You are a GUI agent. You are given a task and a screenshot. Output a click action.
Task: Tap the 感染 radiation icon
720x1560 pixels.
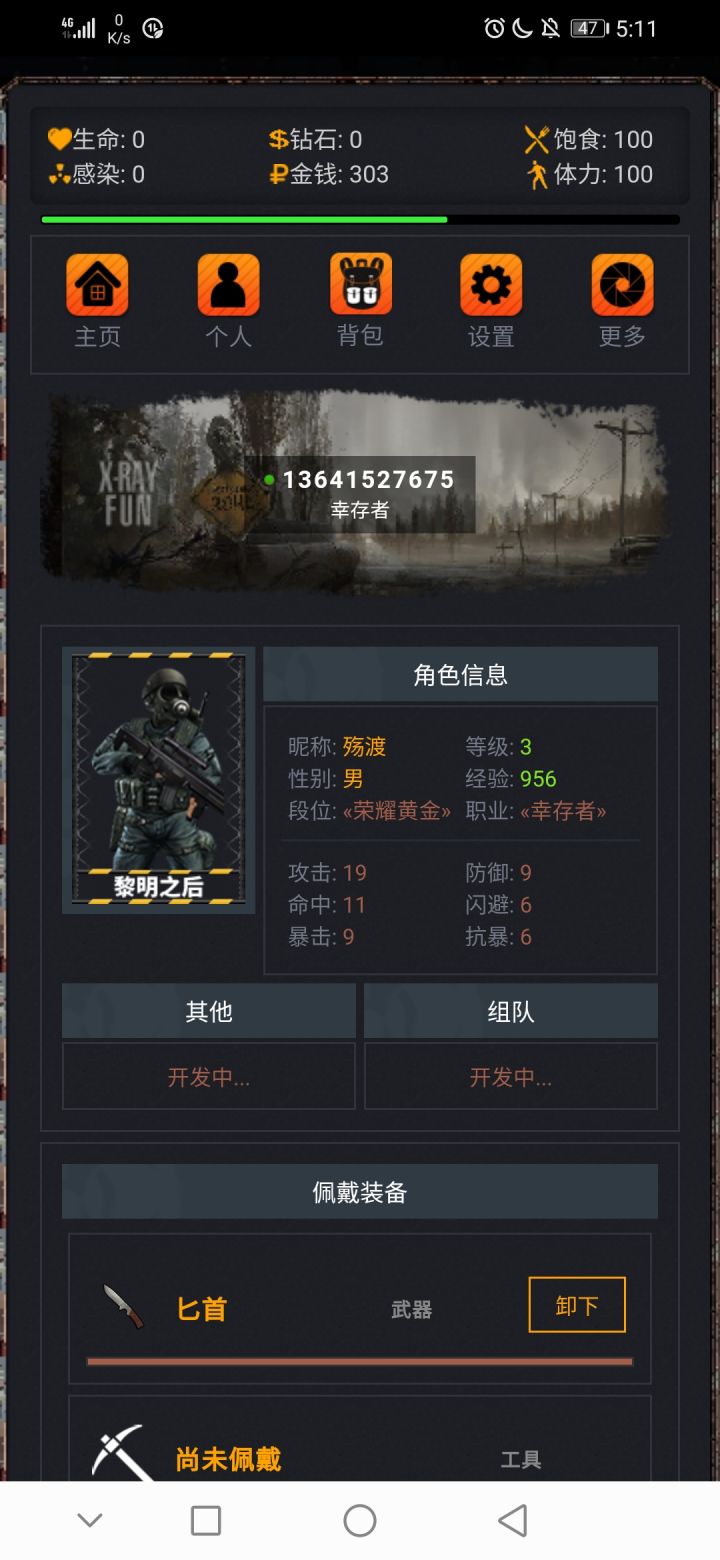pos(60,174)
